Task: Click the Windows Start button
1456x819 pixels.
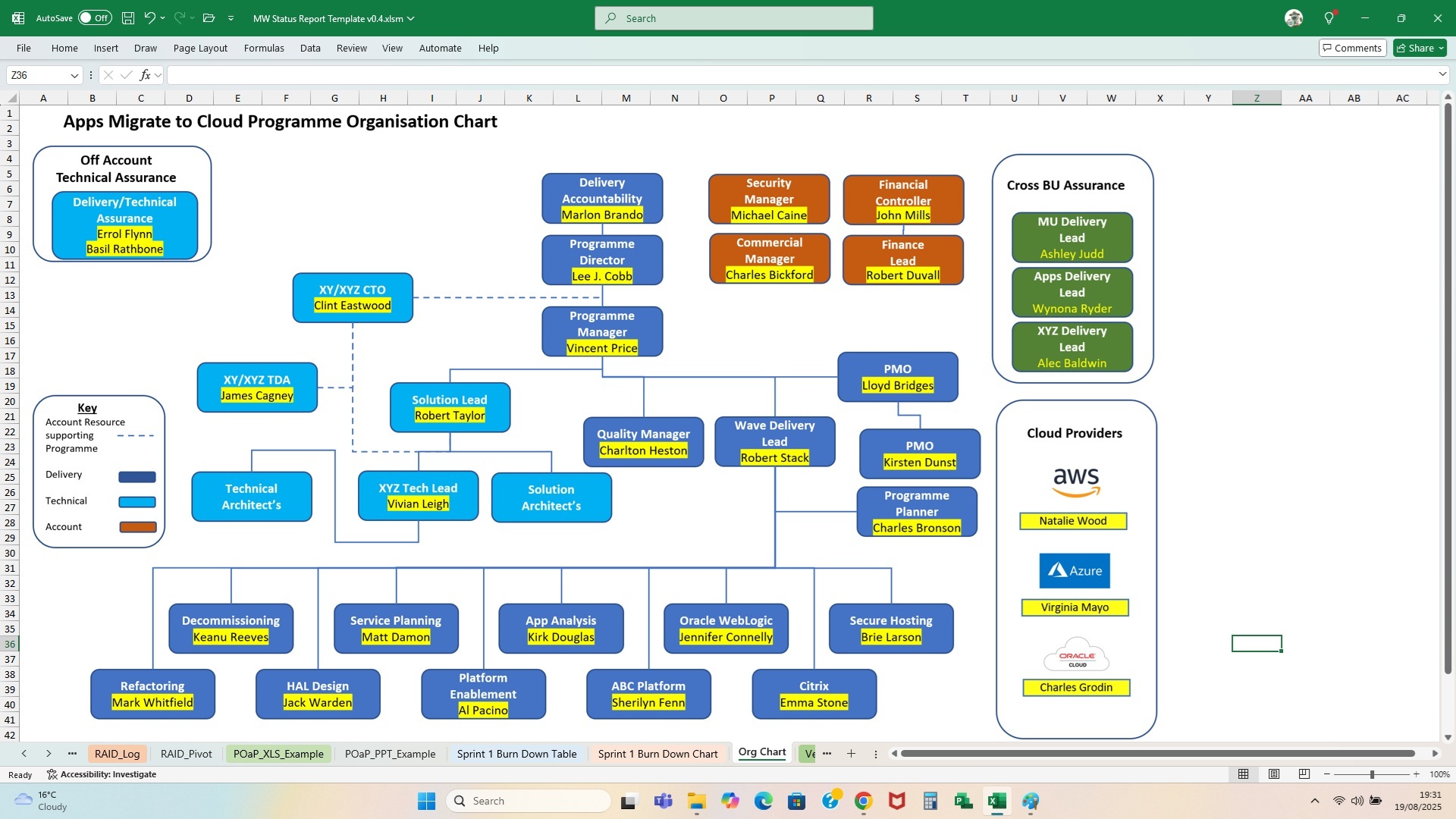Action: tap(426, 801)
